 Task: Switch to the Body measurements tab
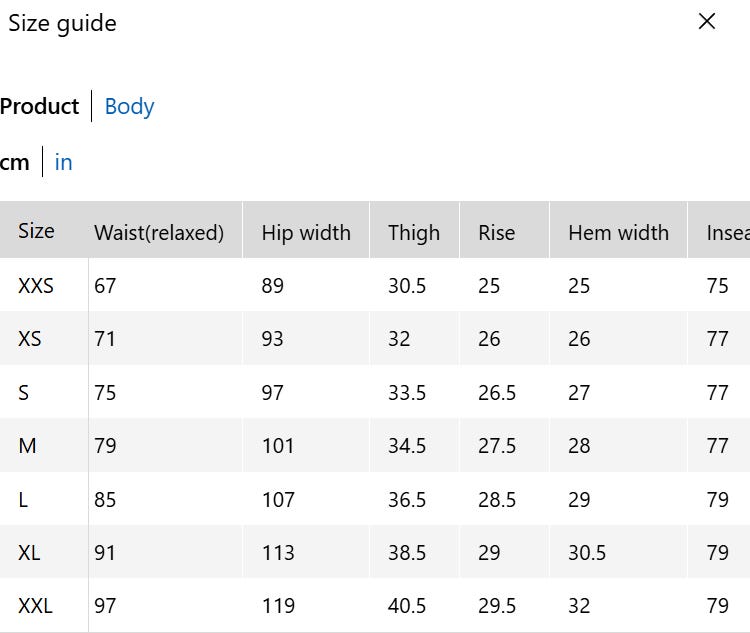pos(129,107)
